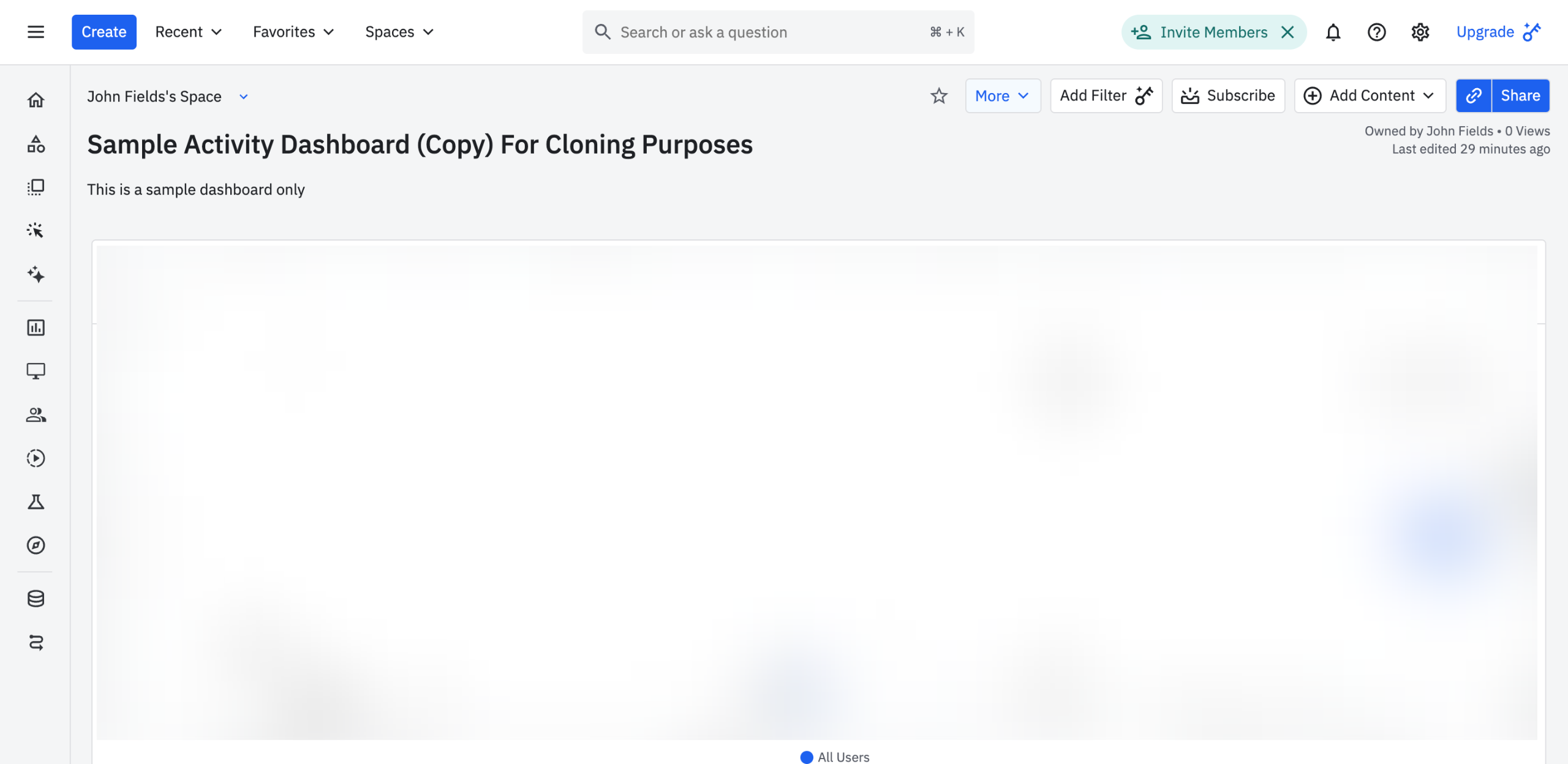Expand the Spaces dropdown

pos(399,32)
